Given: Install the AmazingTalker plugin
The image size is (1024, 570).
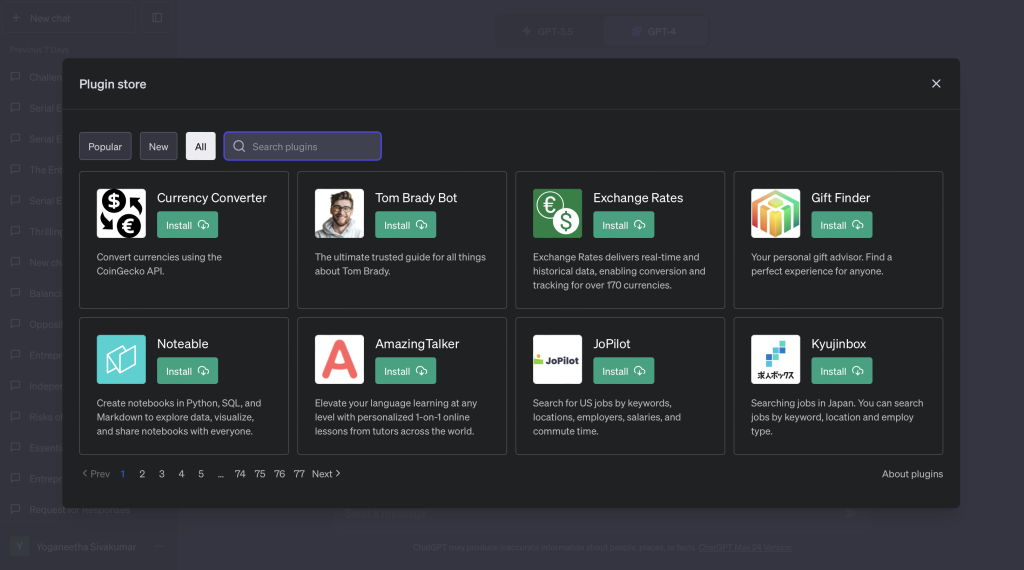Looking at the screenshot, I should pos(406,371).
